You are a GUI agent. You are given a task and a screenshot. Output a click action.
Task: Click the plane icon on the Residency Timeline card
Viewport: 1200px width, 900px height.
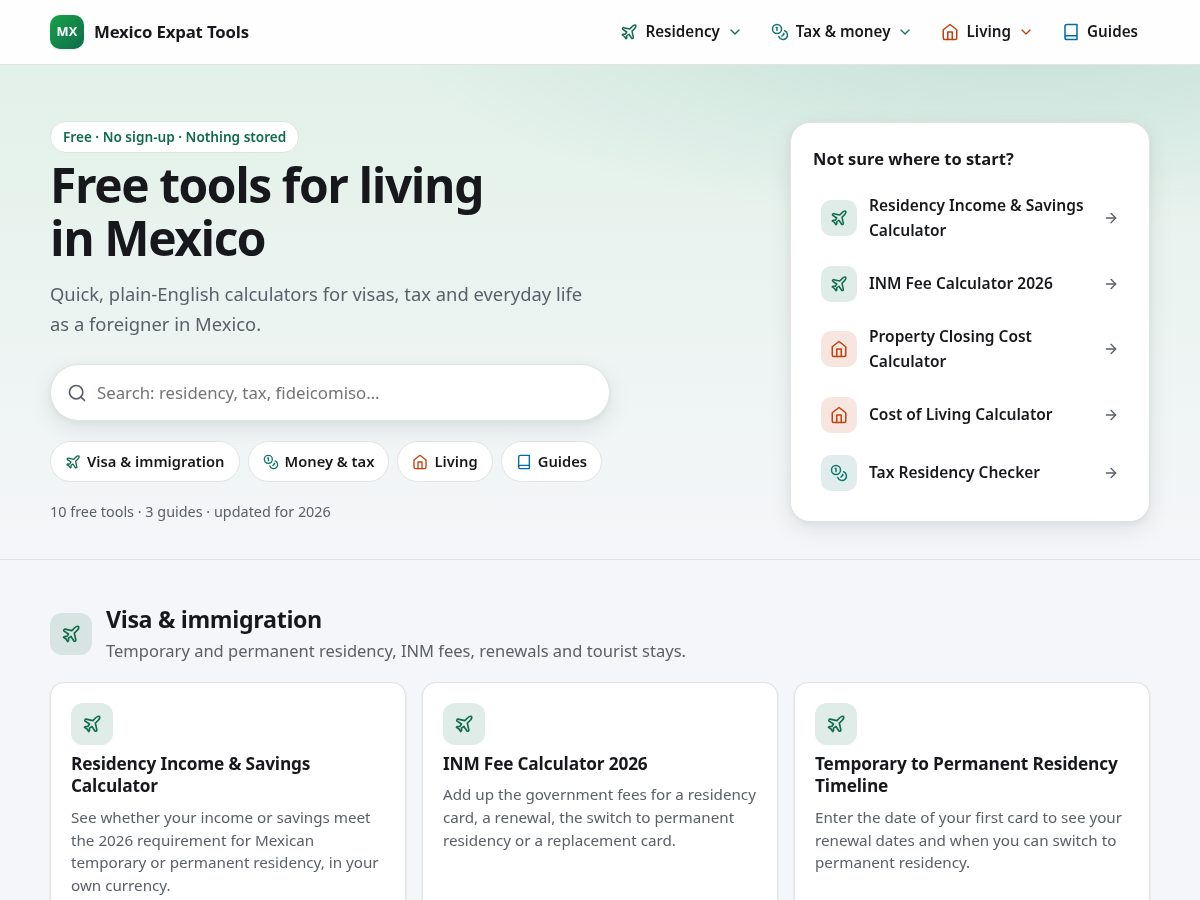coord(836,724)
